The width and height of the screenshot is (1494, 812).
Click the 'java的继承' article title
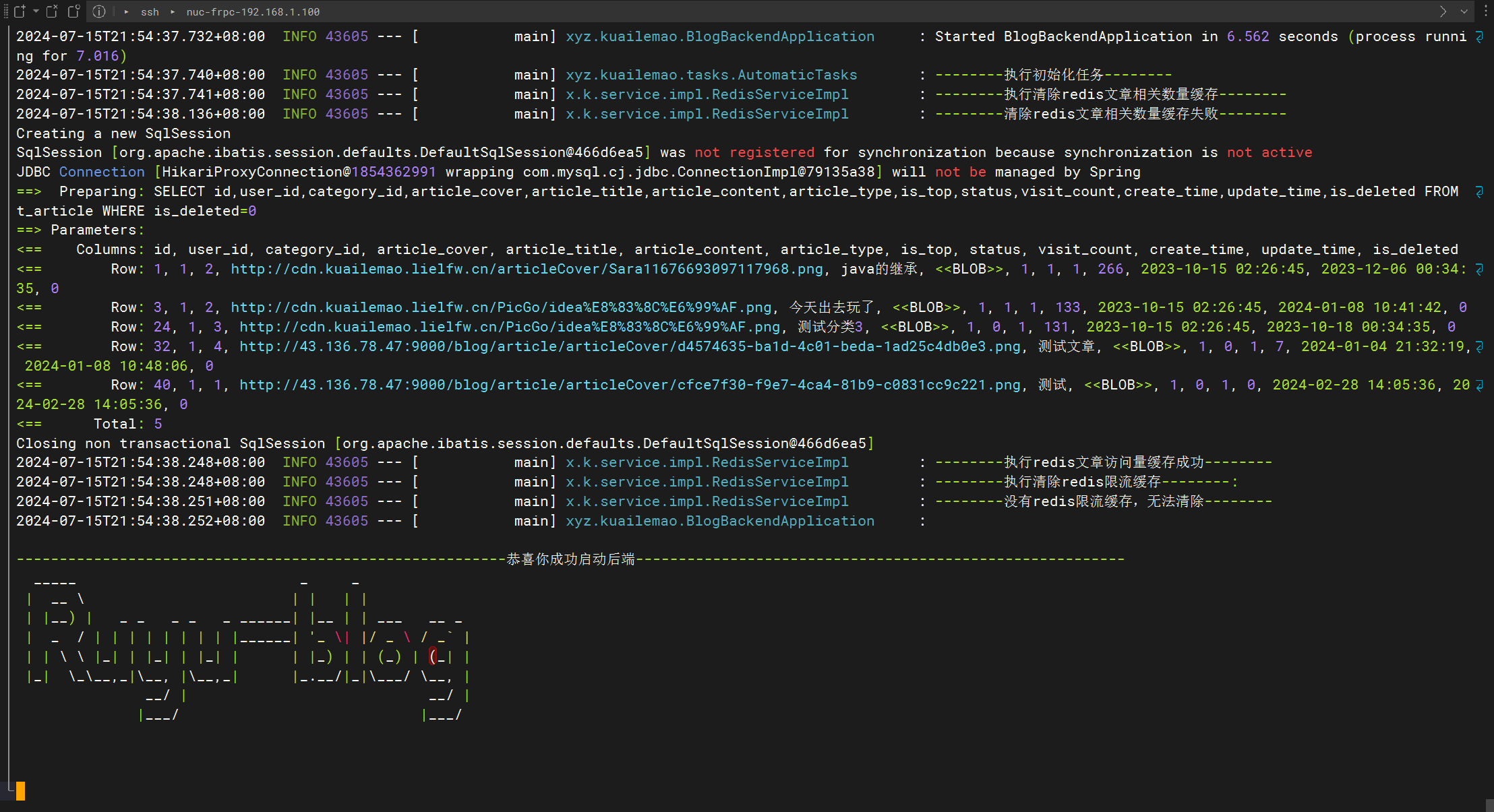[879, 269]
